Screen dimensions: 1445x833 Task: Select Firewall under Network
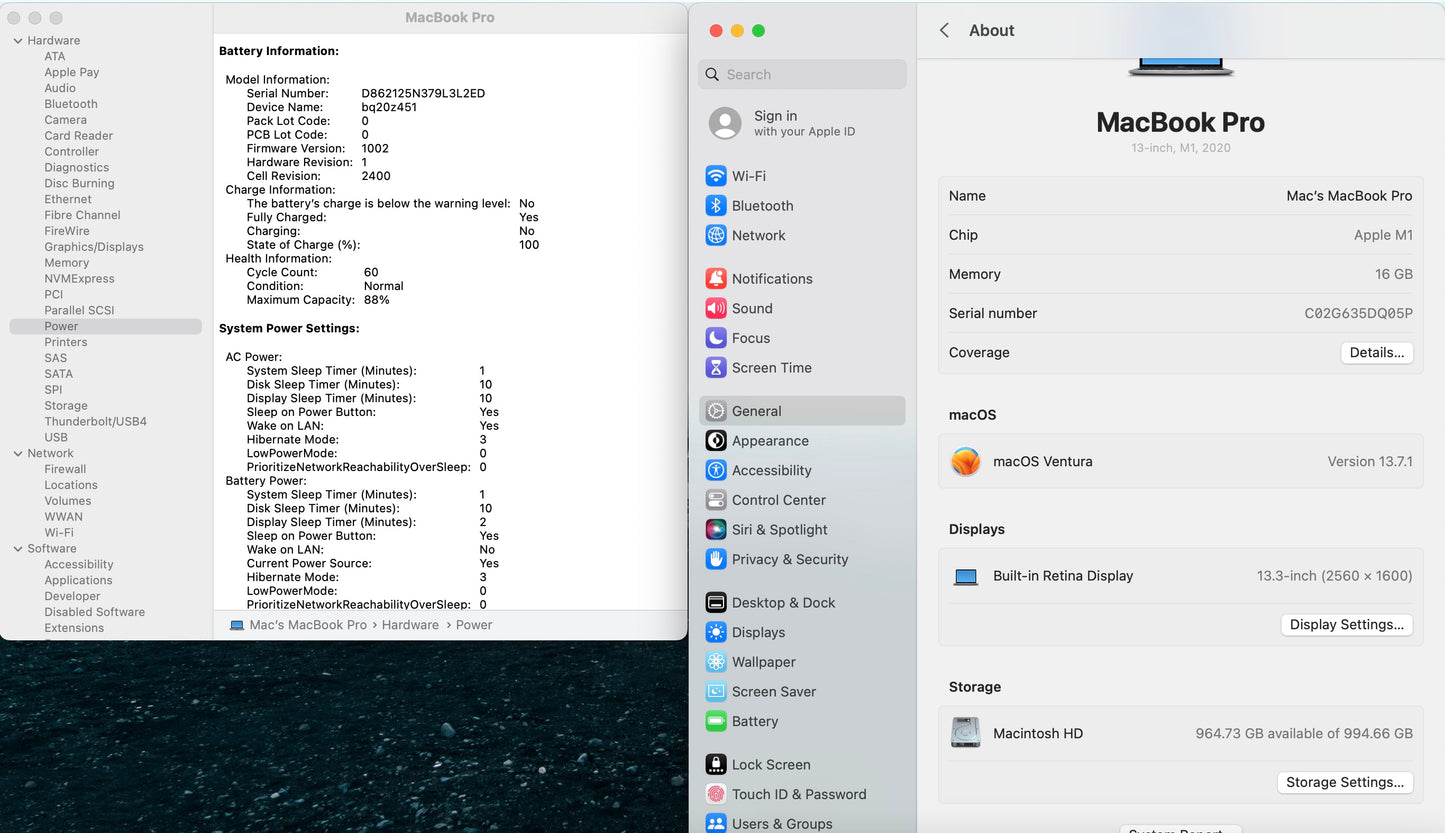coord(65,469)
